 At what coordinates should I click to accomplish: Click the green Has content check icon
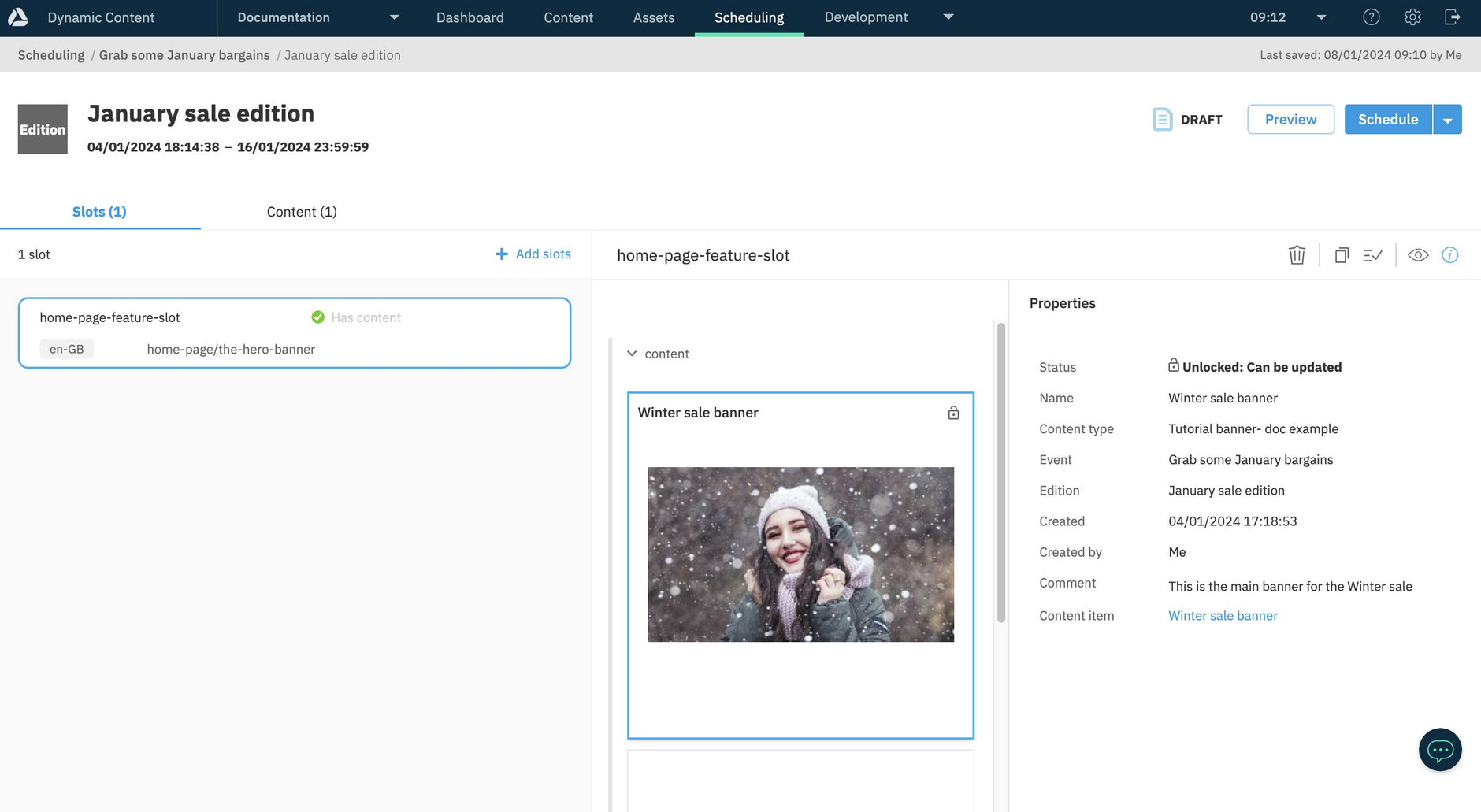click(x=318, y=317)
